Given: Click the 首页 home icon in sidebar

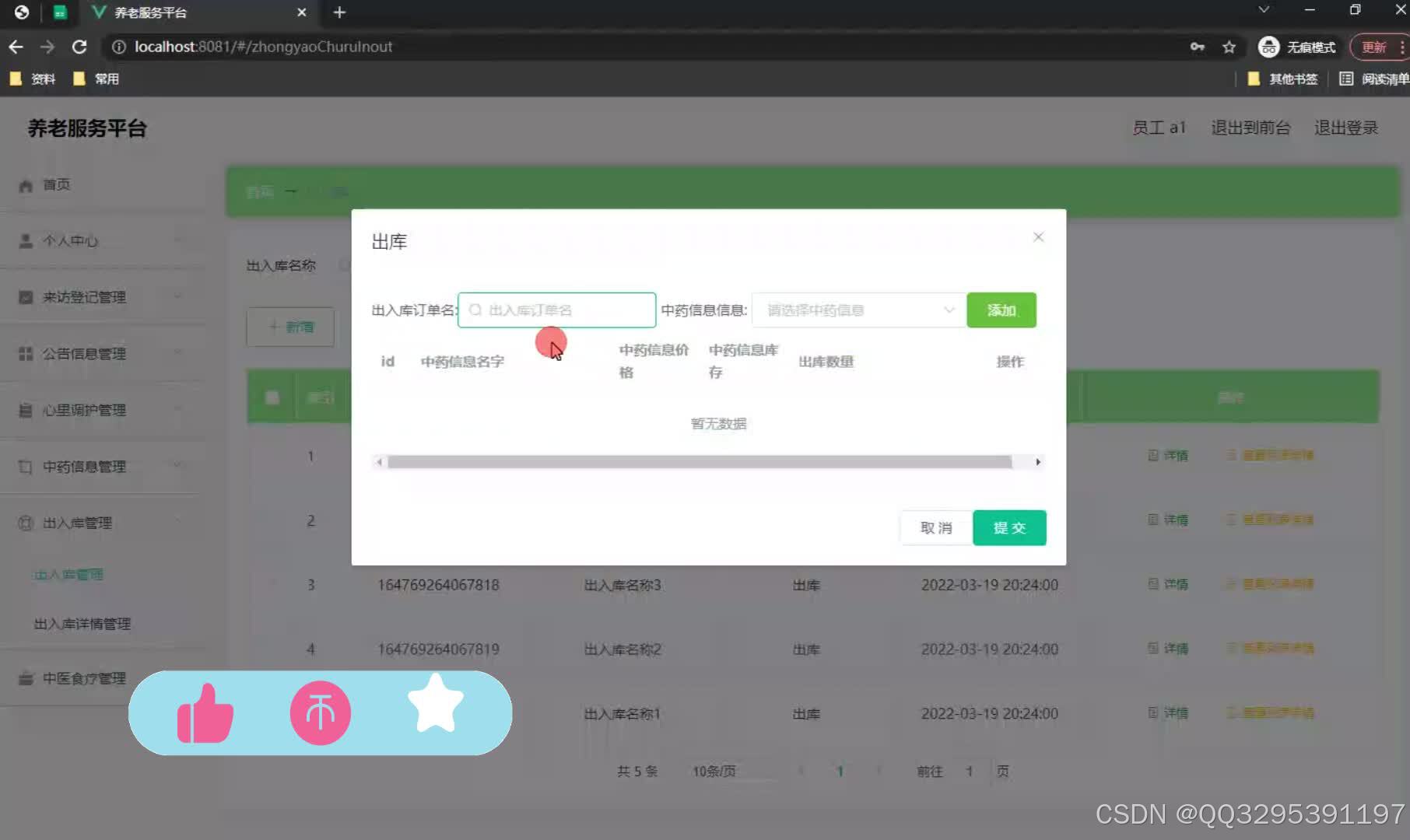Looking at the screenshot, I should [x=26, y=185].
